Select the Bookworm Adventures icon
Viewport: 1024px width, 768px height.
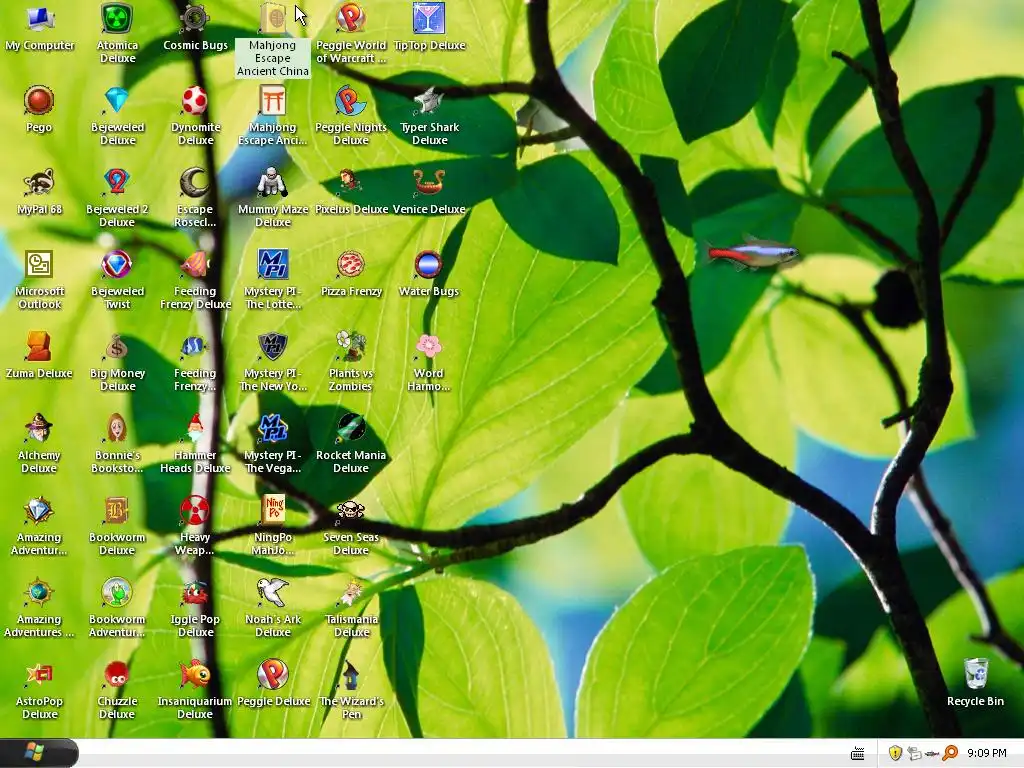118,593
